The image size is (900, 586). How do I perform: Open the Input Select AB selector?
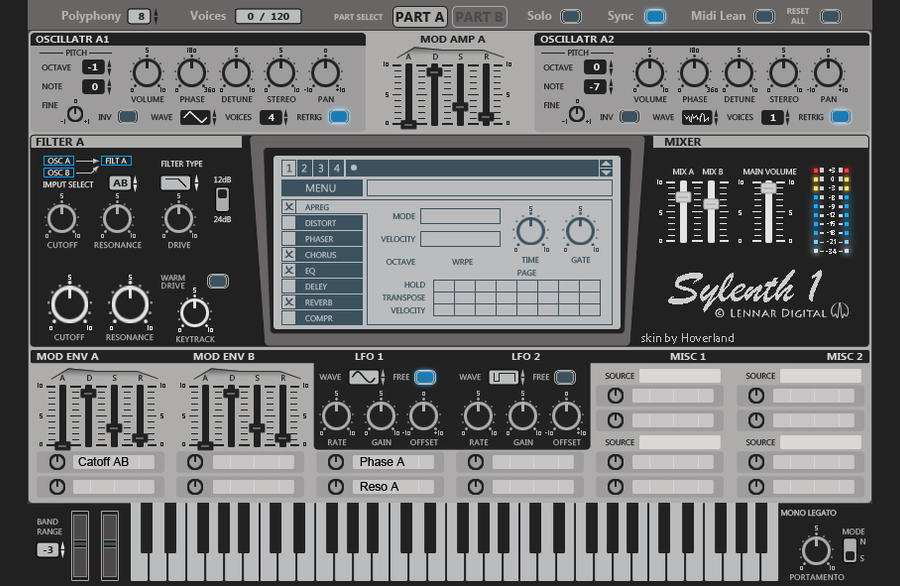[x=123, y=183]
